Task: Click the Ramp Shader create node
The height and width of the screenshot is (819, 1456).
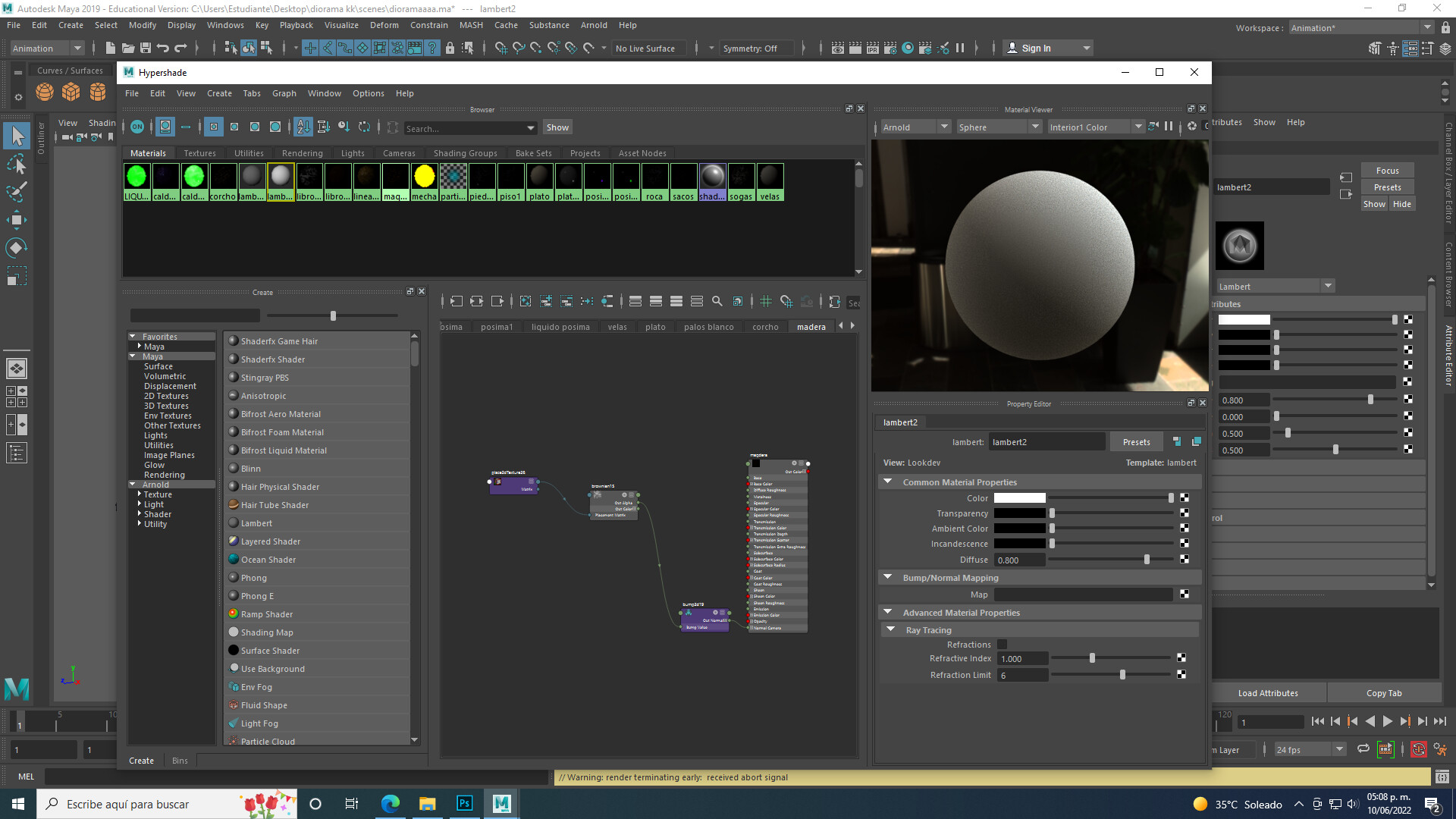Action: coord(266,614)
